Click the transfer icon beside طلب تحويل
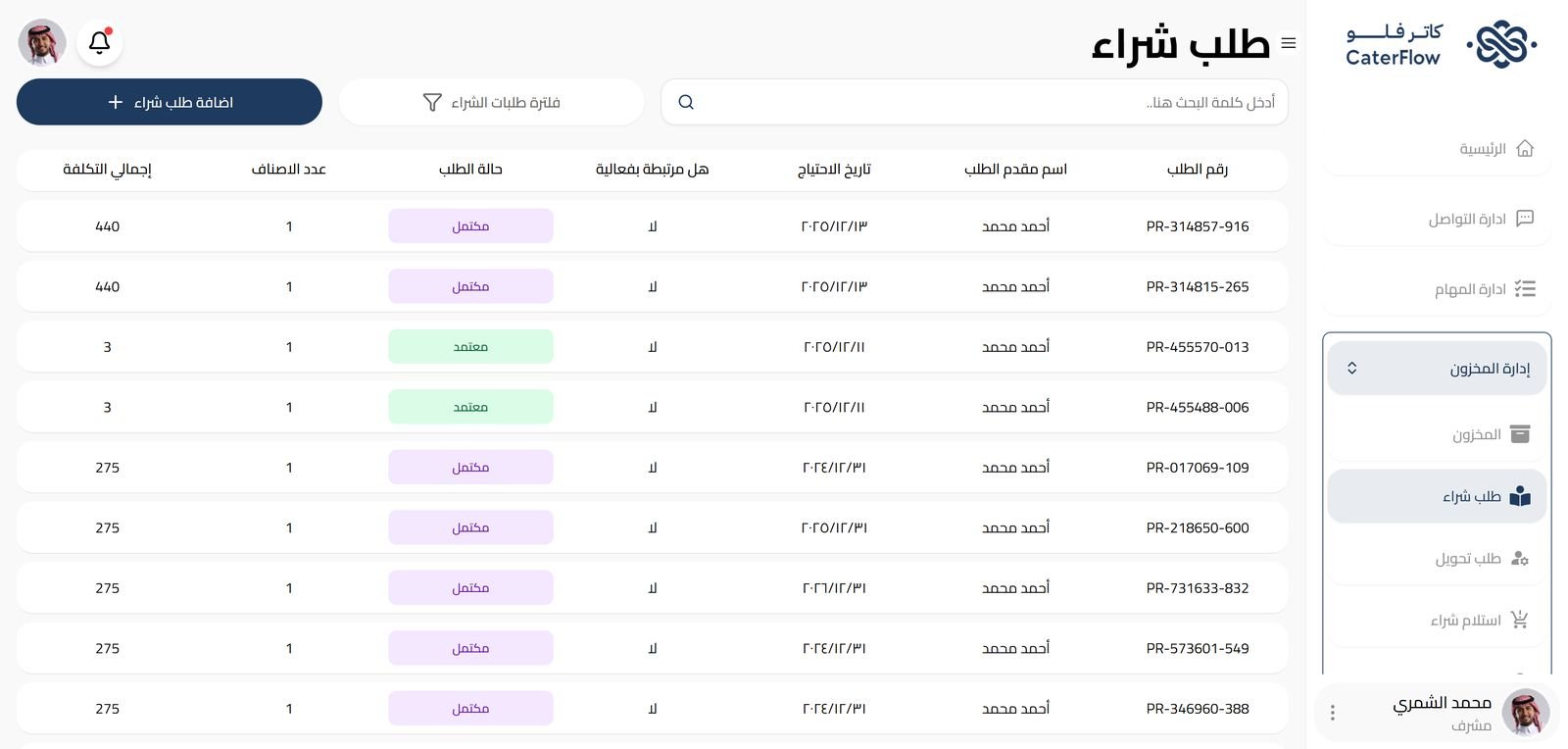This screenshot has height=749, width=1568. pos(1520,559)
